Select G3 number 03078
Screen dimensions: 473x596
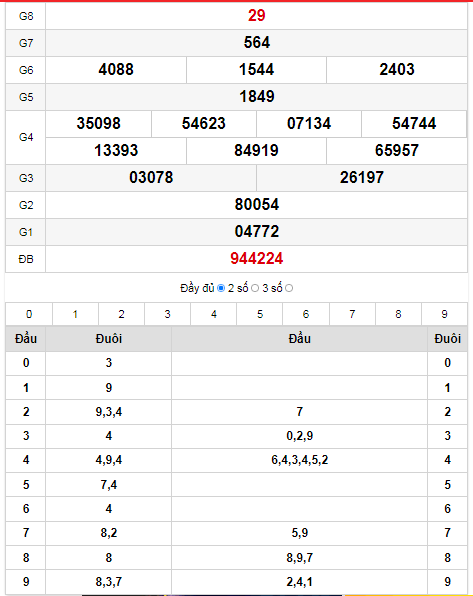[151, 178]
